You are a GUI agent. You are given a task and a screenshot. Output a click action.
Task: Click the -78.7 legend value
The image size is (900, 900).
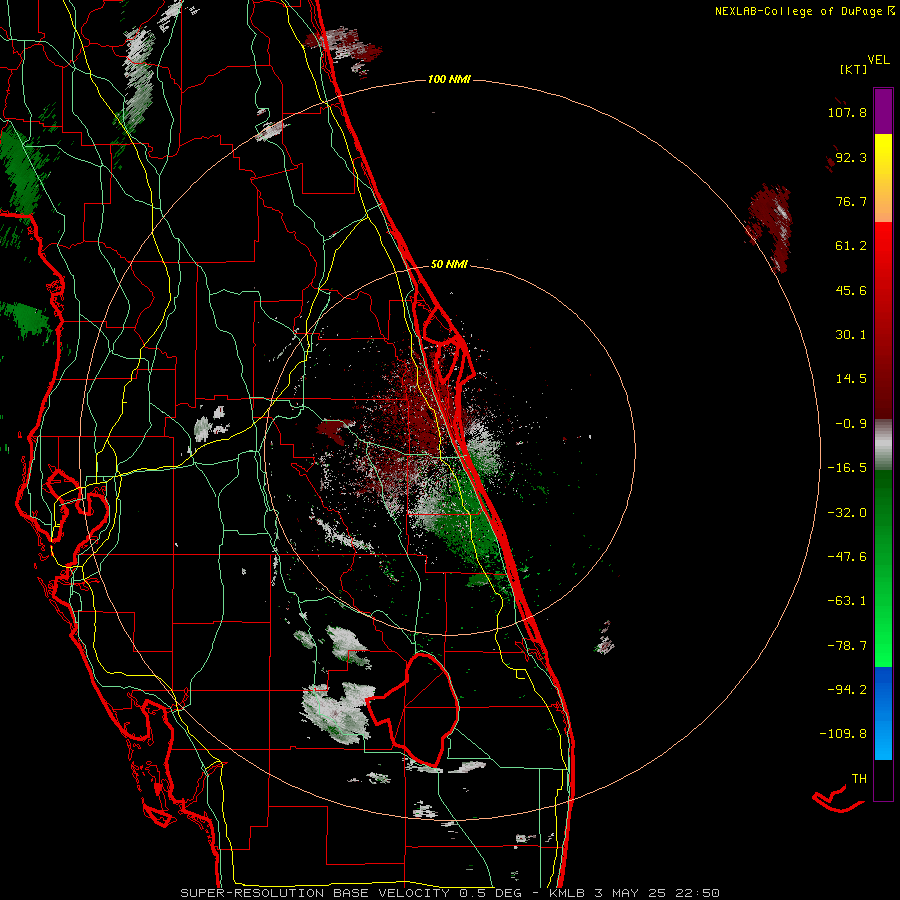coord(847,646)
